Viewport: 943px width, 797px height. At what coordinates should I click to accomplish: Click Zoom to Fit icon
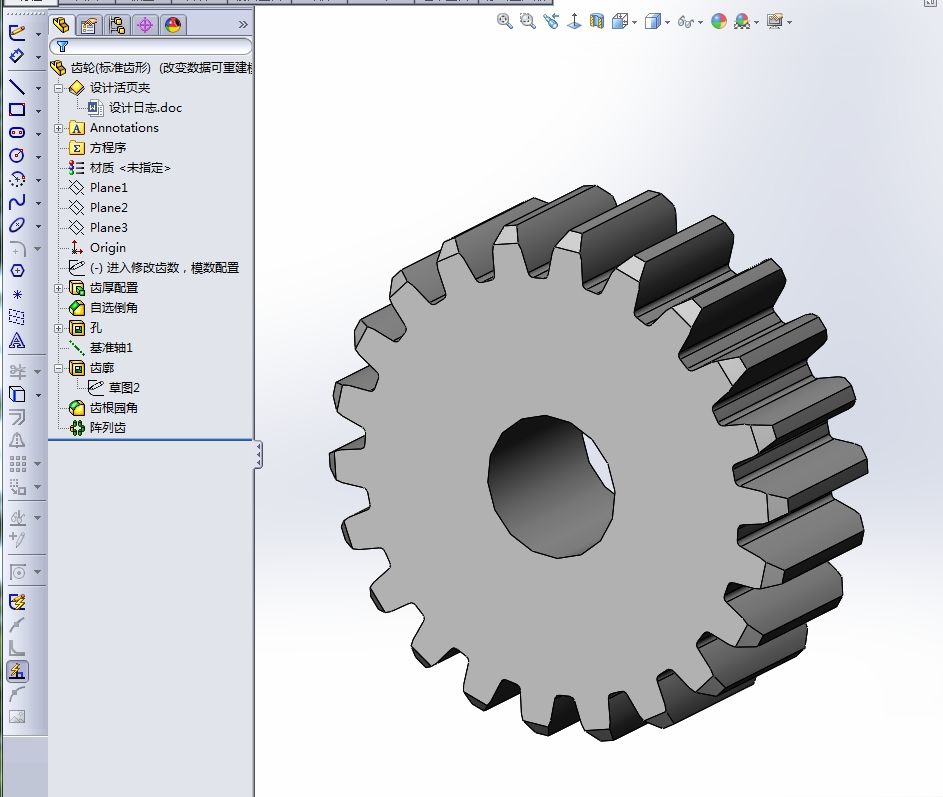(x=505, y=22)
